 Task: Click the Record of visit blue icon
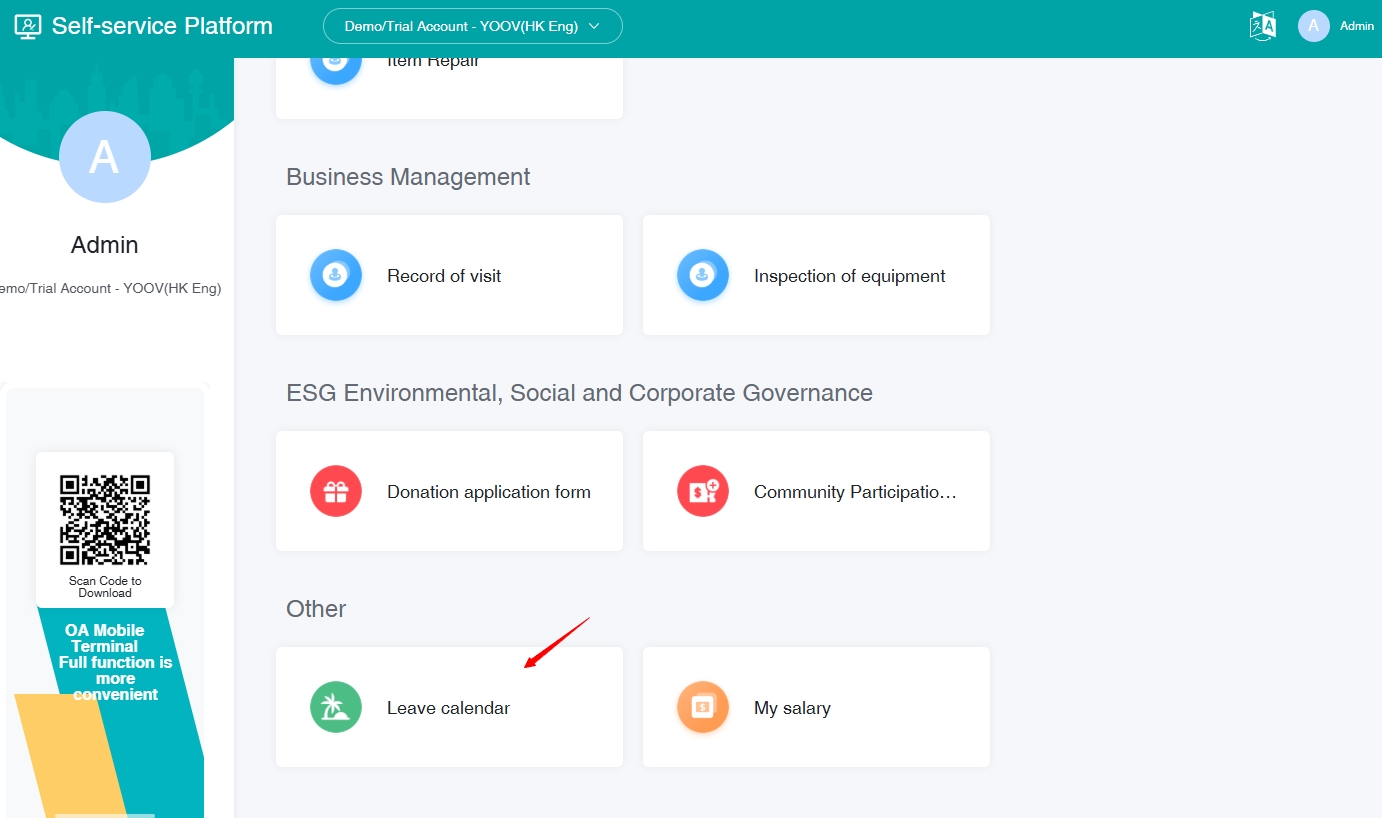336,275
